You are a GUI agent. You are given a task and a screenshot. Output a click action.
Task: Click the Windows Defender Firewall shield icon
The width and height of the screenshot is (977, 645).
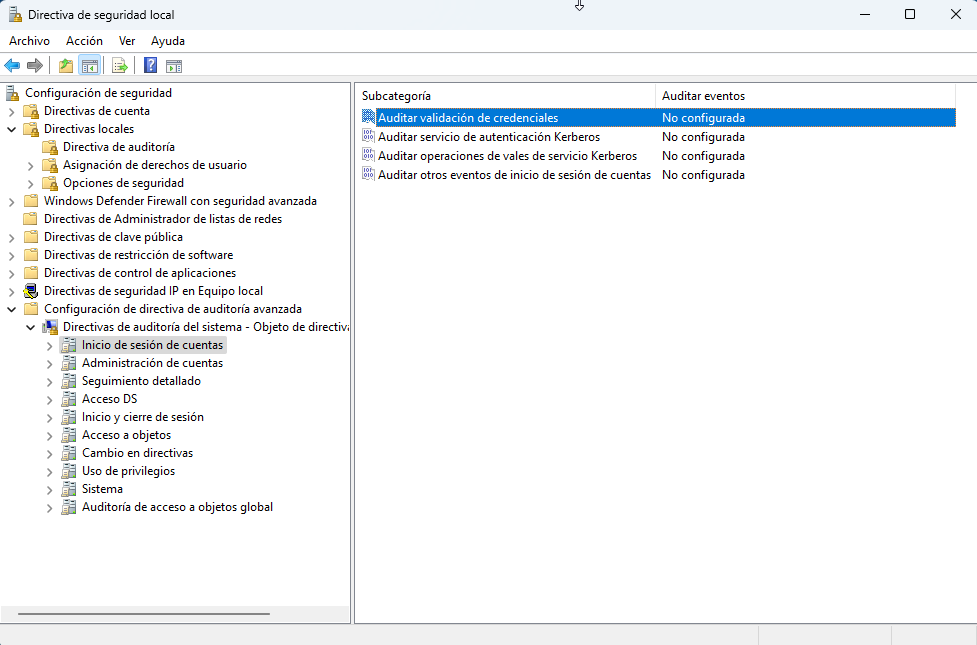(x=31, y=200)
